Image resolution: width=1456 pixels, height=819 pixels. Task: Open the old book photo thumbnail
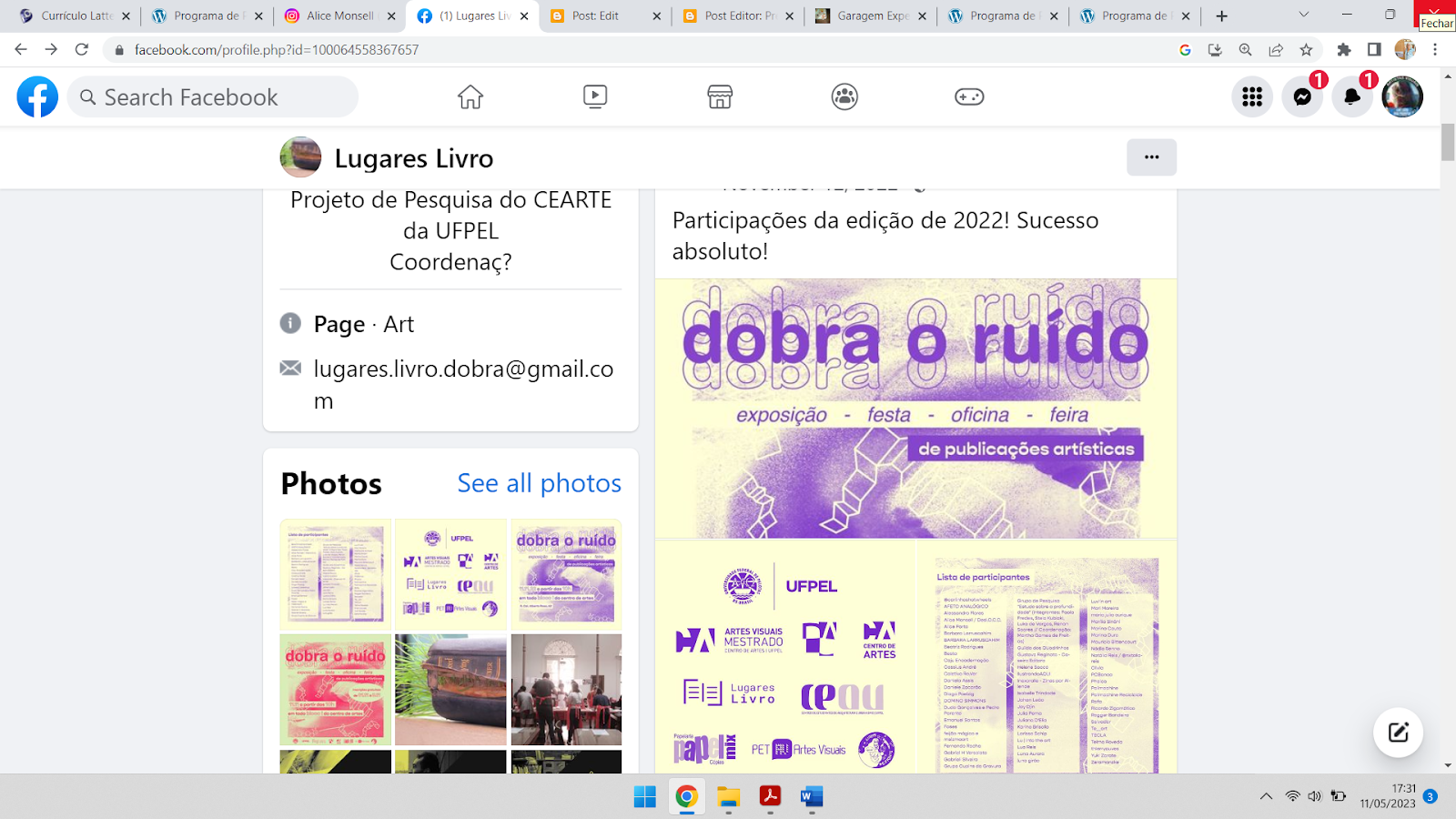450,690
